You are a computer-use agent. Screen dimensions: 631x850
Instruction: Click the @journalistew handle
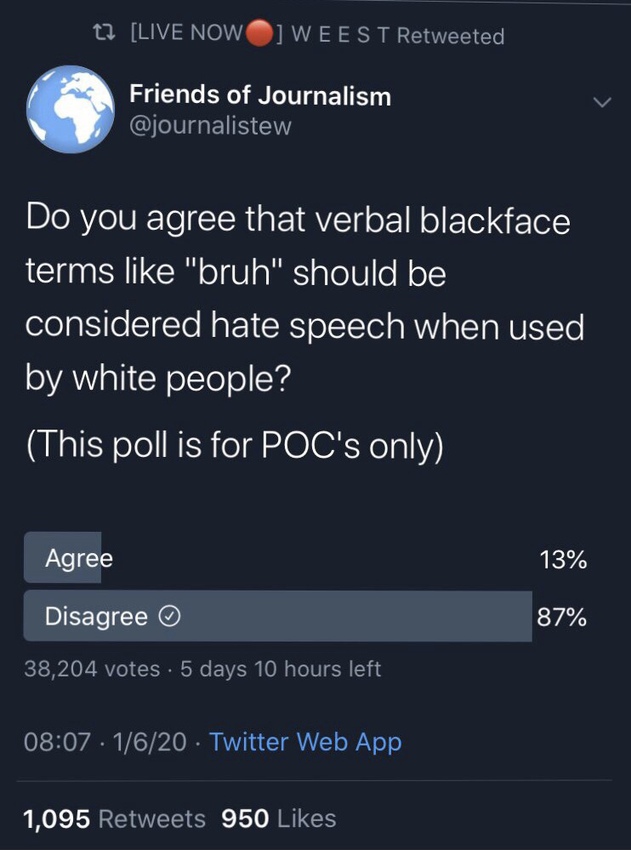(x=210, y=126)
